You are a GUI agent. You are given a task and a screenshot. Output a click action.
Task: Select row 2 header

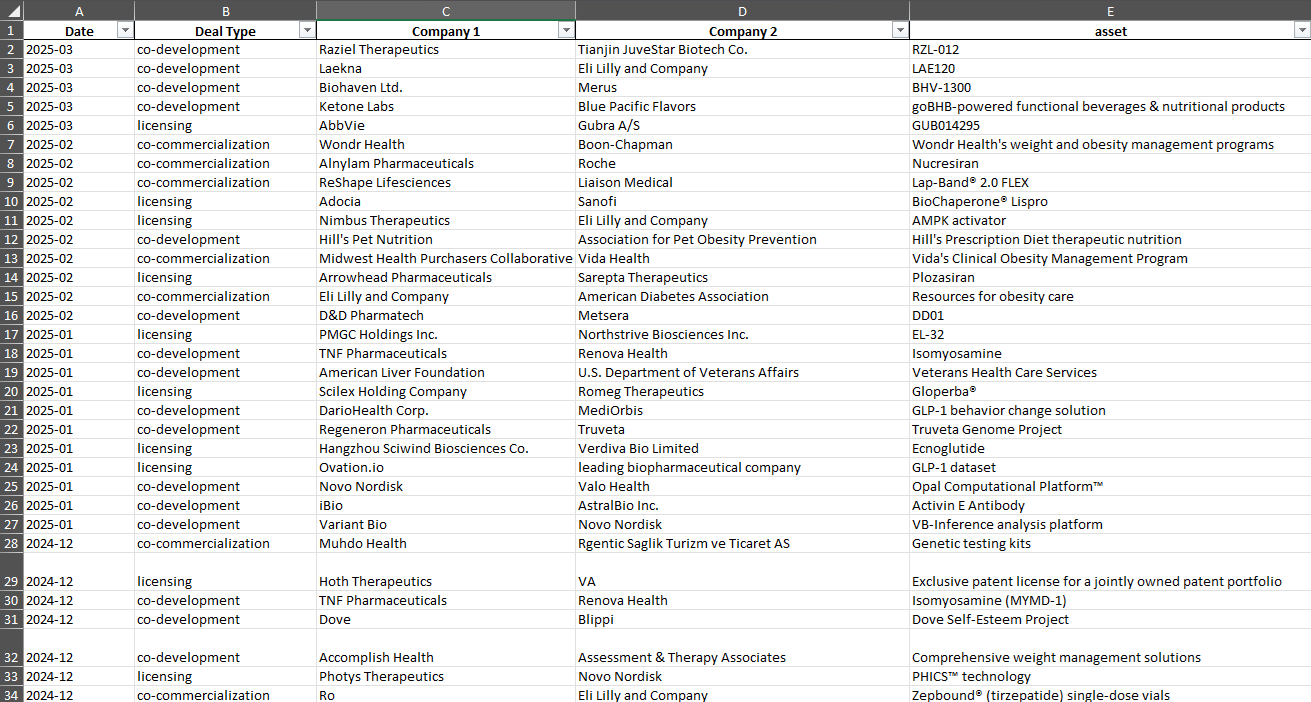click(x=11, y=50)
